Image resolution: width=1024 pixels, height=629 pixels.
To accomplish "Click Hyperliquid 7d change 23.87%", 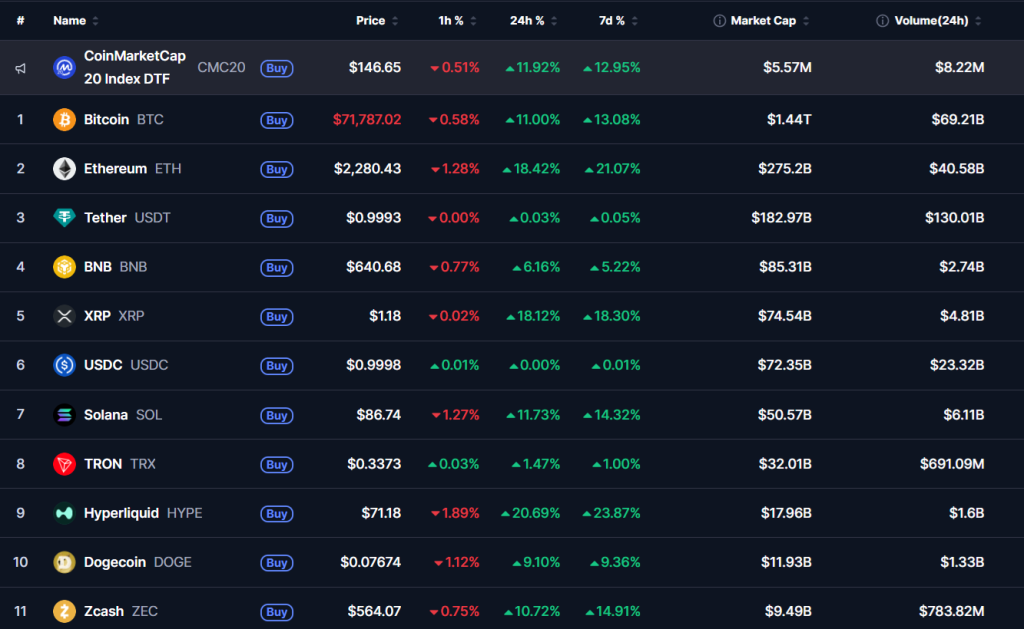I will click(x=611, y=513).
